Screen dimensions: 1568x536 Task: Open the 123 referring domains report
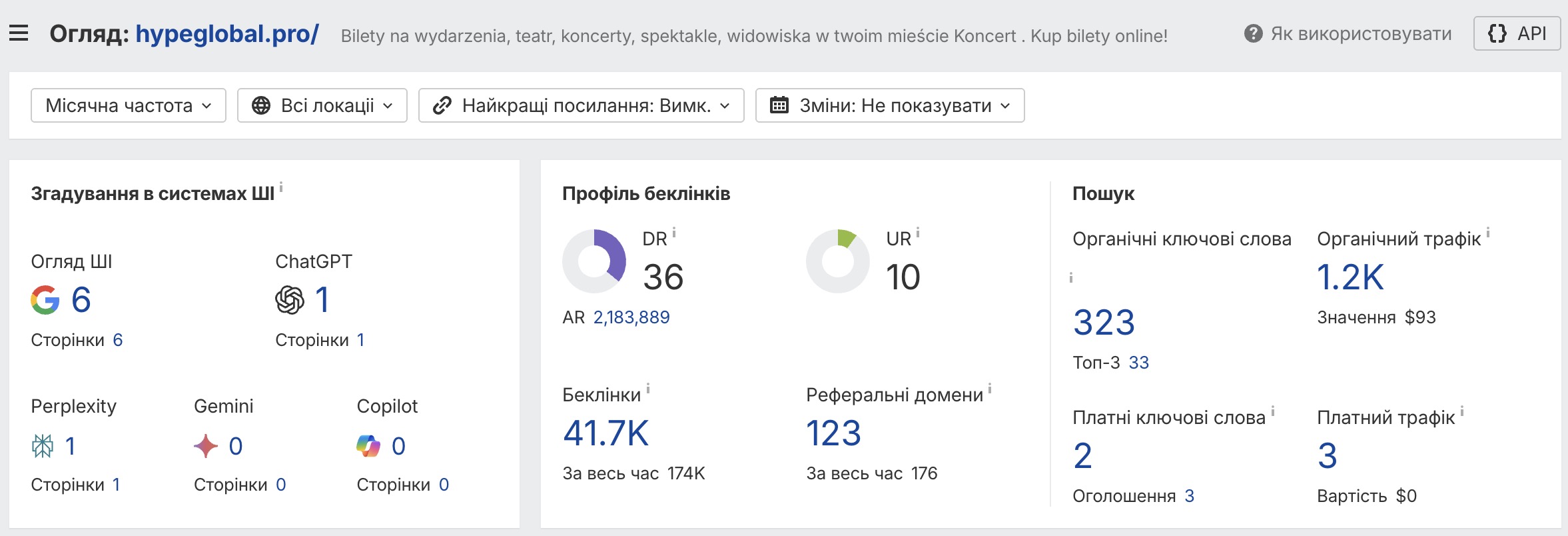tap(833, 433)
